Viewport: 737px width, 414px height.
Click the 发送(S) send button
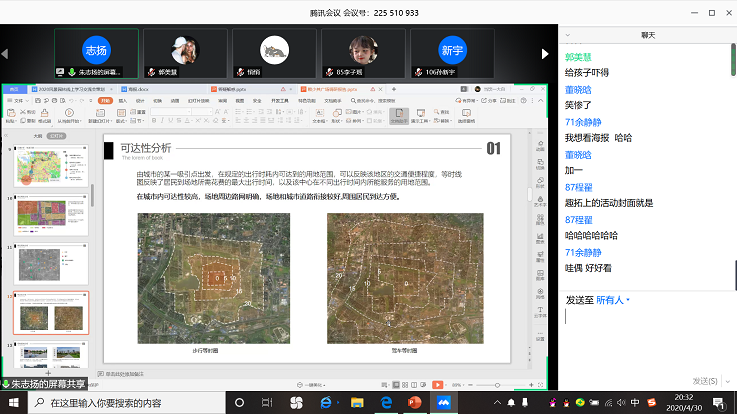pos(707,380)
